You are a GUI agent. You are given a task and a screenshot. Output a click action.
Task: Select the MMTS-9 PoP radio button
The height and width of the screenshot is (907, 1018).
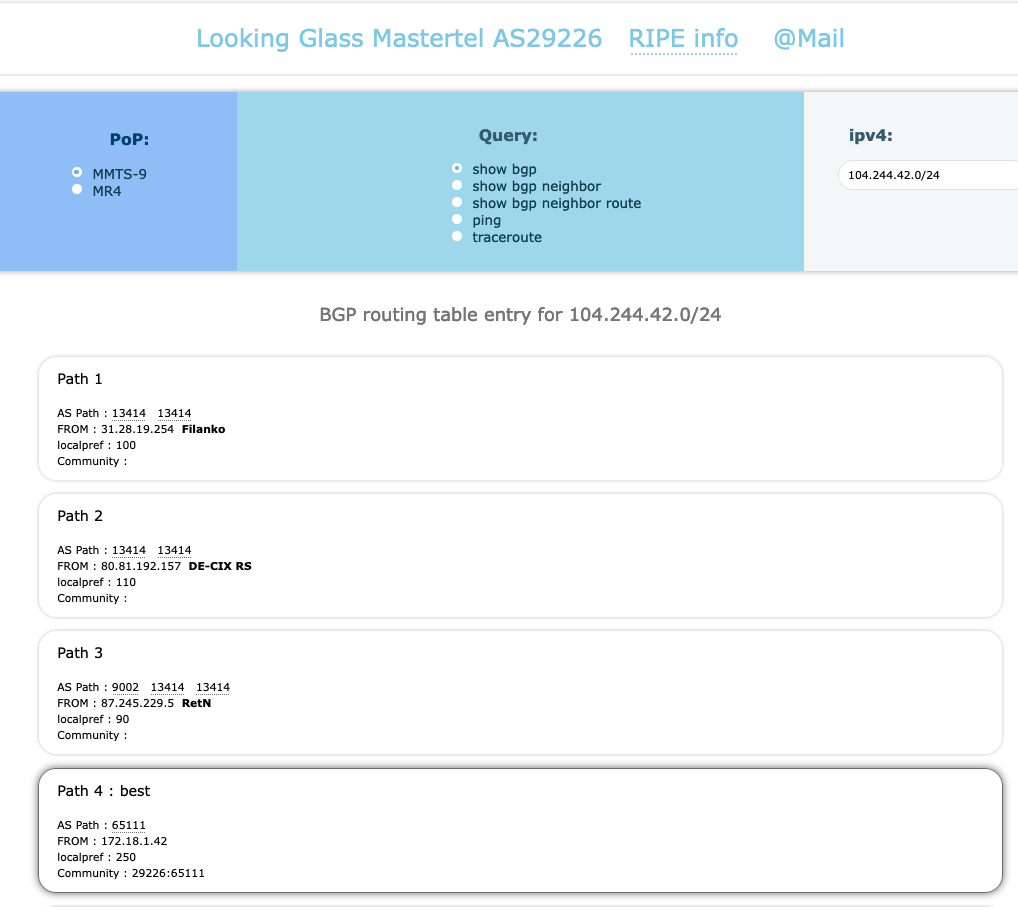tap(77, 173)
